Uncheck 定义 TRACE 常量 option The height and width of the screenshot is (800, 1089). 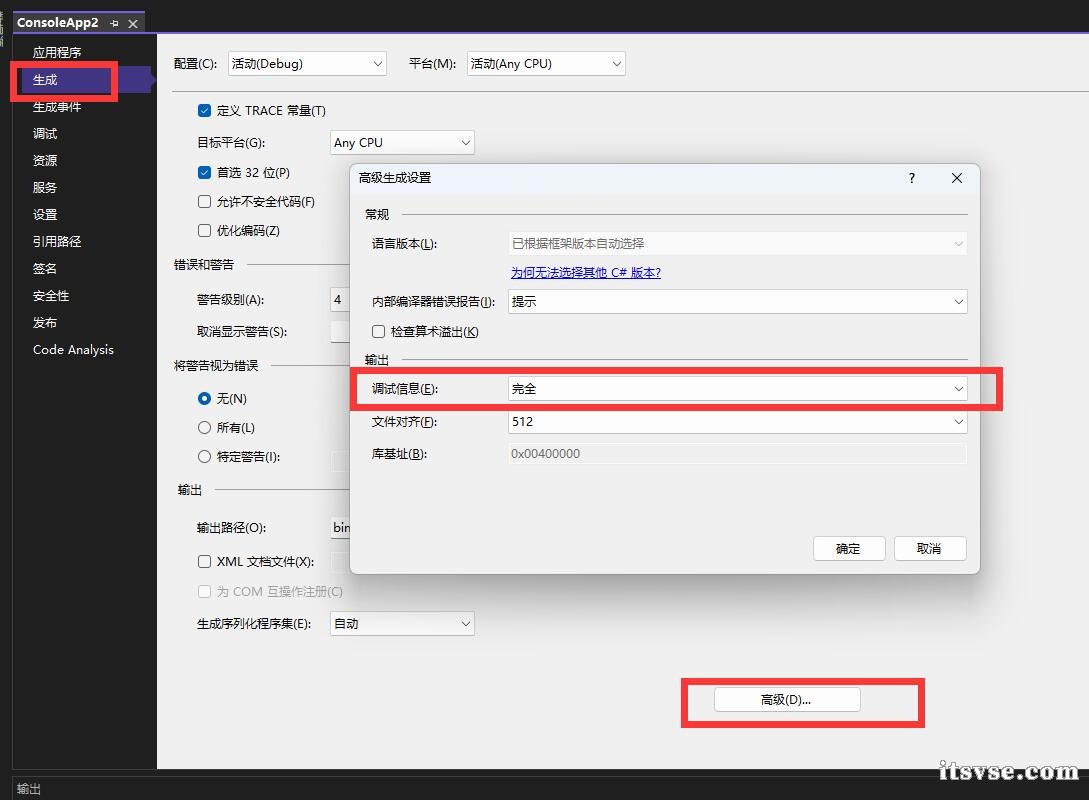click(205, 111)
